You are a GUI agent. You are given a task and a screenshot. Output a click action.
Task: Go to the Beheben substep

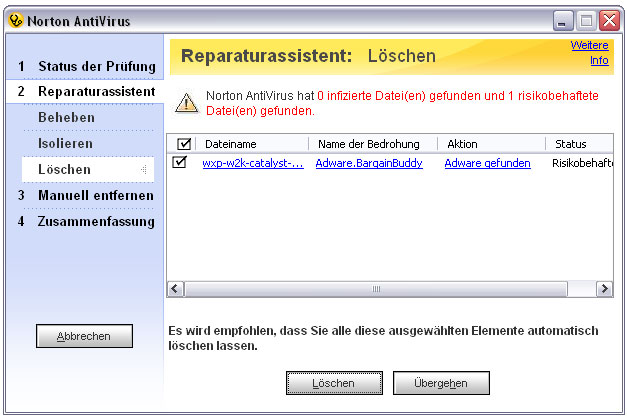66,118
